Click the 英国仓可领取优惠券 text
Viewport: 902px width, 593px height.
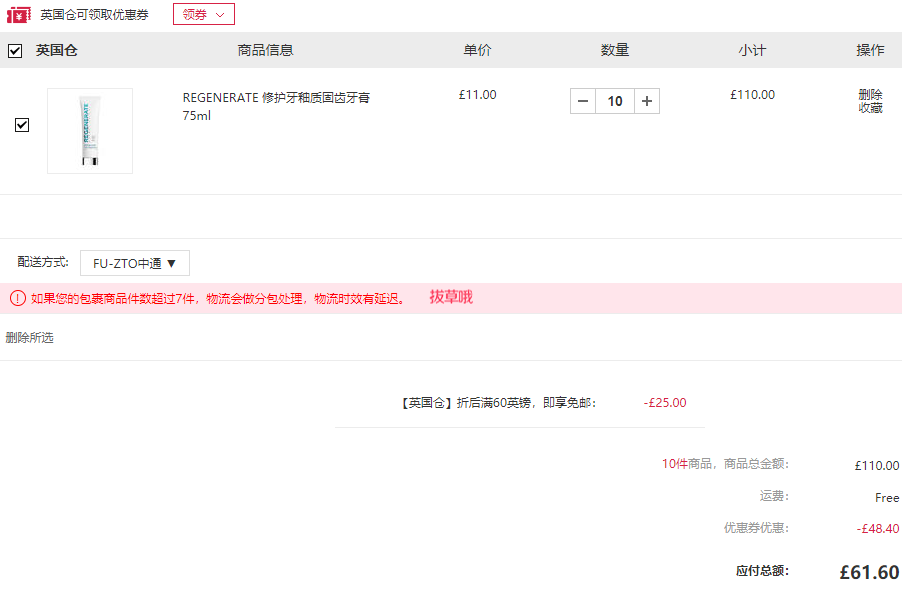(x=94, y=15)
